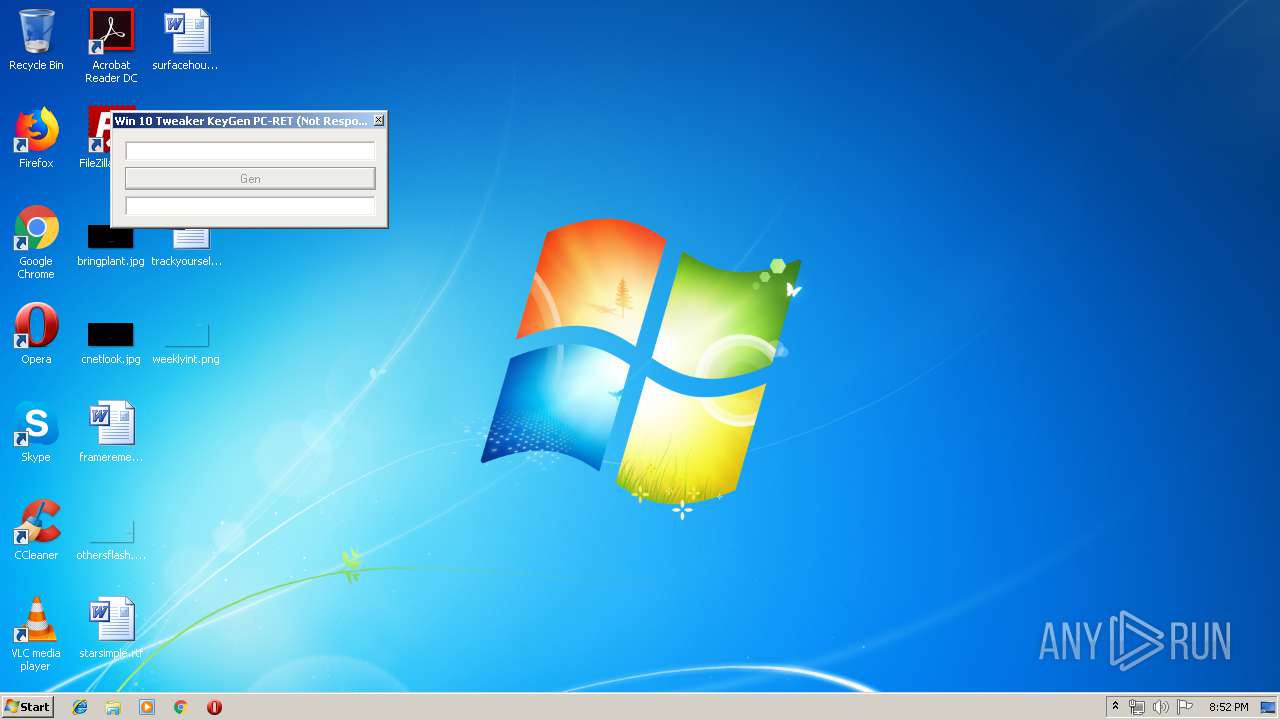Open Windows Media Player from taskbar
This screenshot has height=720, width=1280.
tap(147, 707)
